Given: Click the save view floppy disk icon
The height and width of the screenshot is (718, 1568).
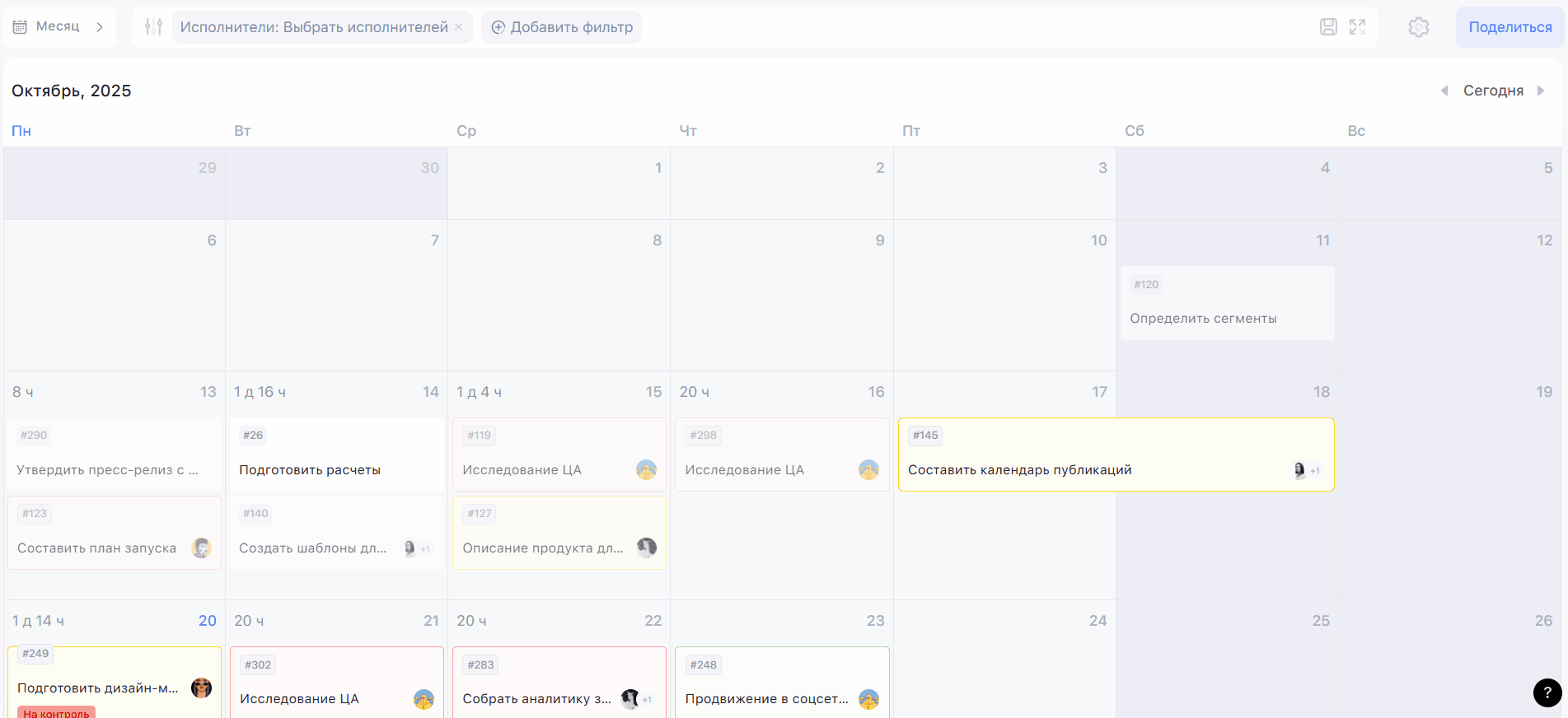Looking at the screenshot, I should [1328, 27].
